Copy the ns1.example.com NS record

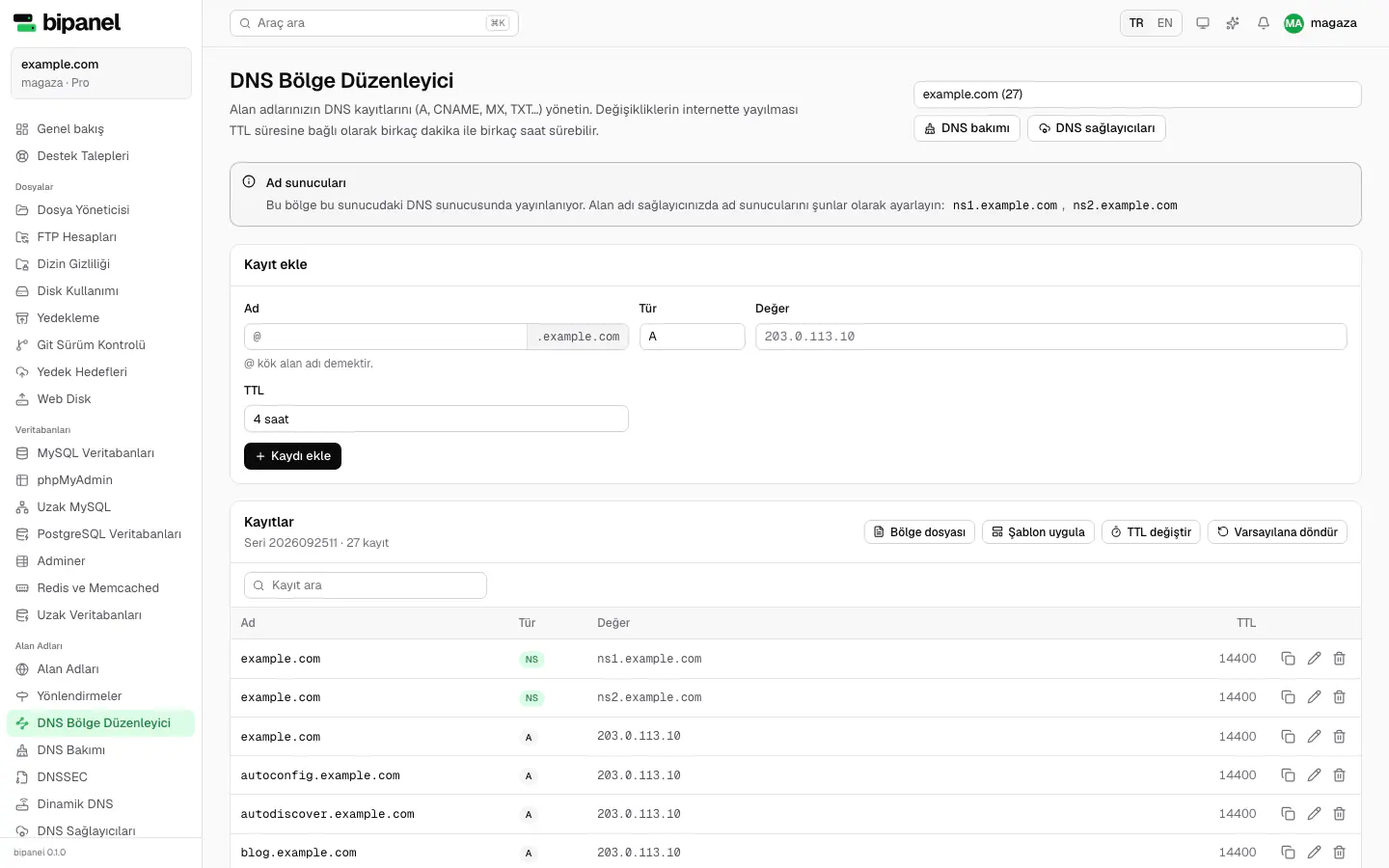pyautogui.click(x=1288, y=659)
